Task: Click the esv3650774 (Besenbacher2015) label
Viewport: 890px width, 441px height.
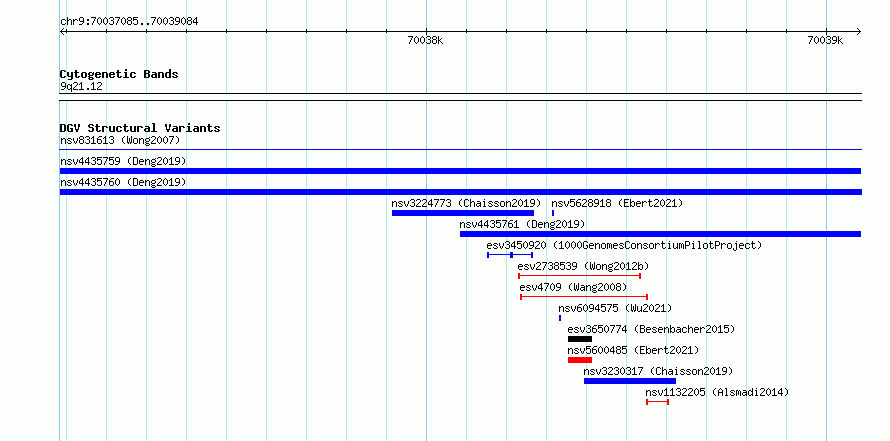Action: click(x=651, y=329)
